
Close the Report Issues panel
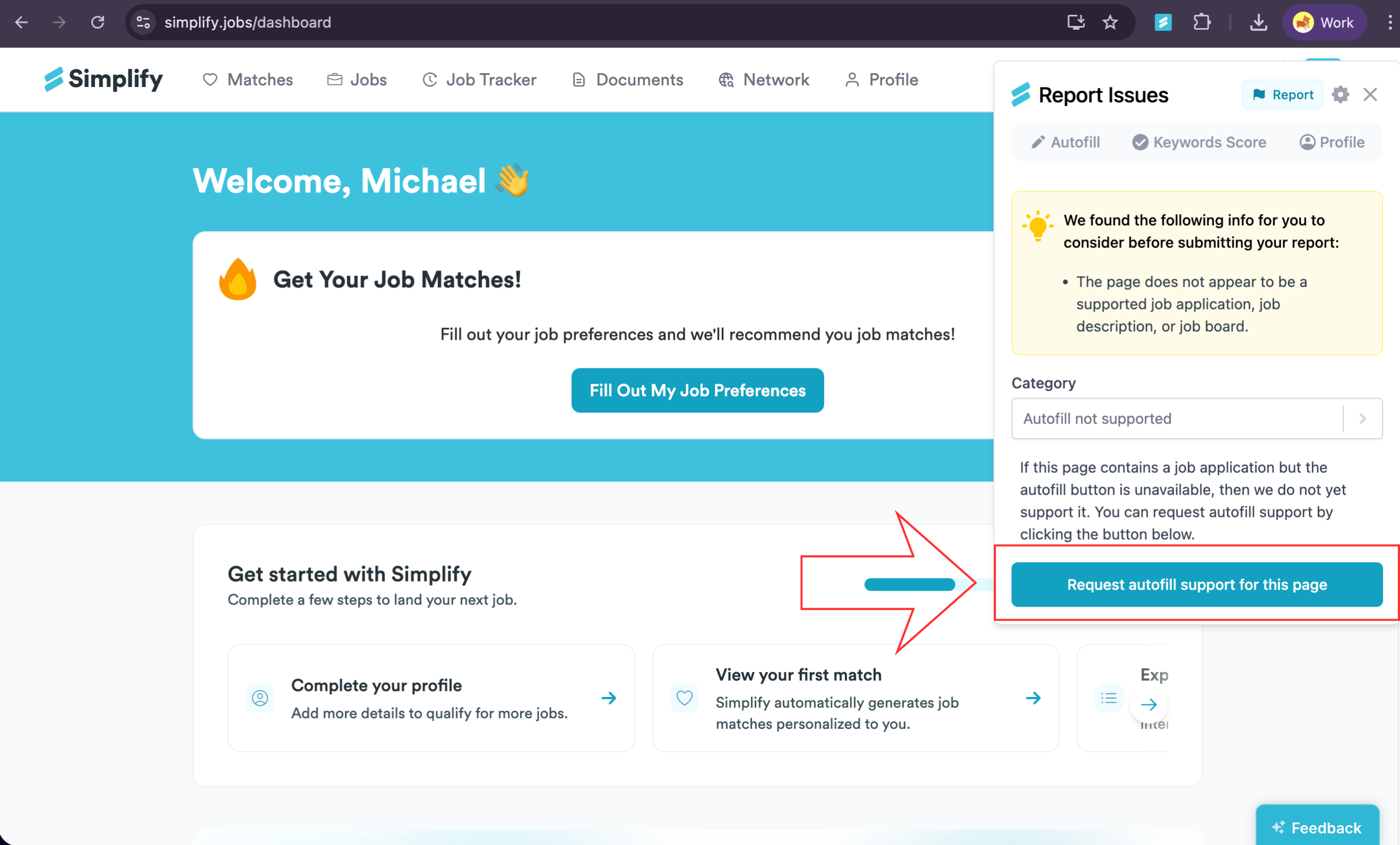pyautogui.click(x=1370, y=95)
